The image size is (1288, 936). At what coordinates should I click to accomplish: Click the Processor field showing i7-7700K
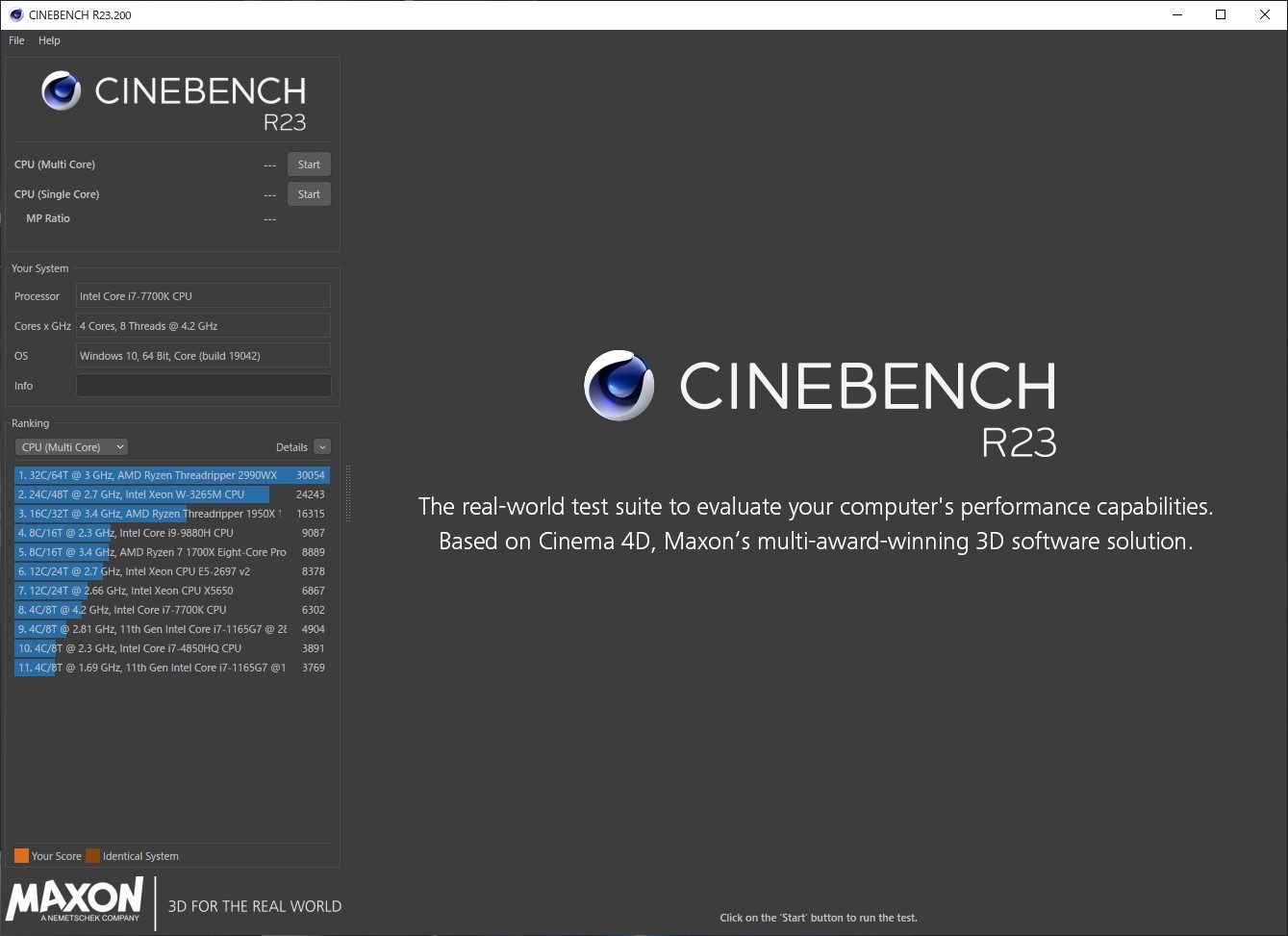coord(203,296)
